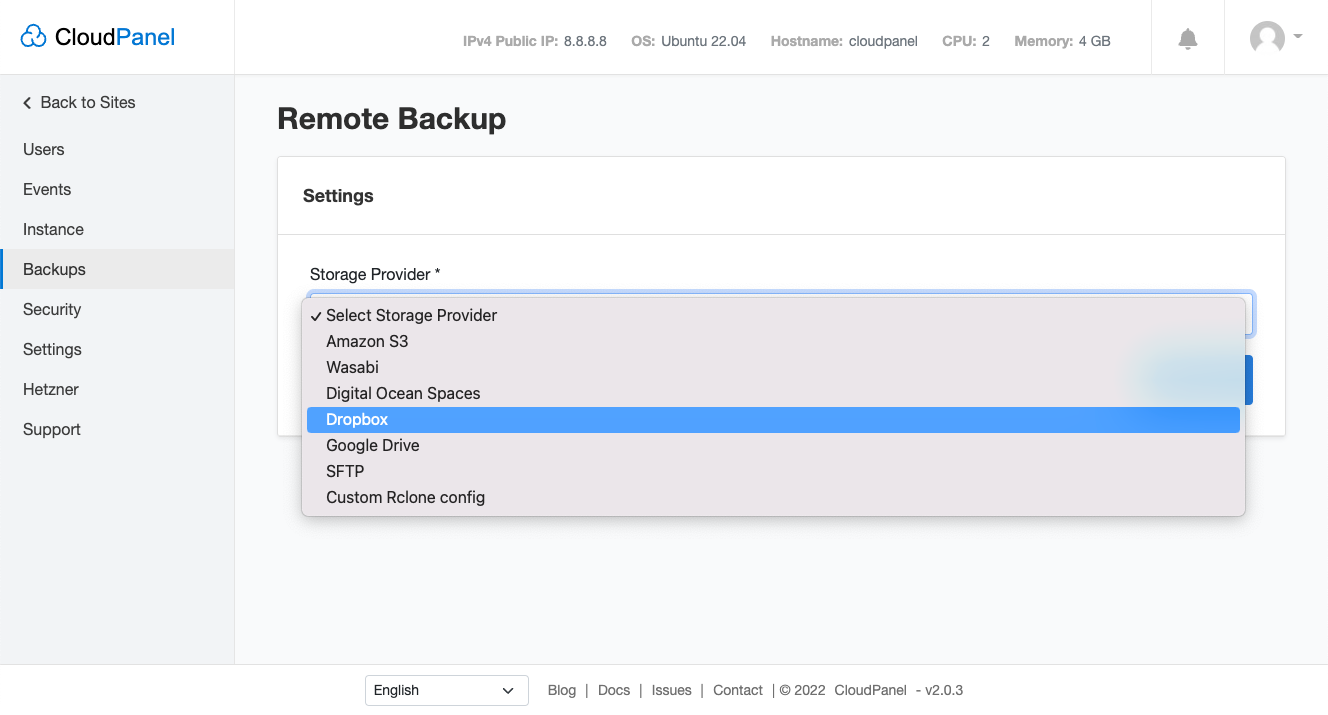Open Instance in the sidebar
The height and width of the screenshot is (715, 1328).
[117, 229]
